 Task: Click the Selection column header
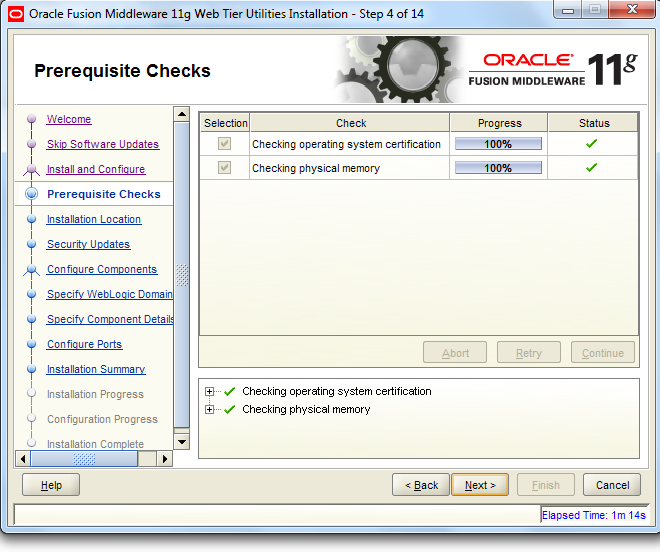[225, 123]
